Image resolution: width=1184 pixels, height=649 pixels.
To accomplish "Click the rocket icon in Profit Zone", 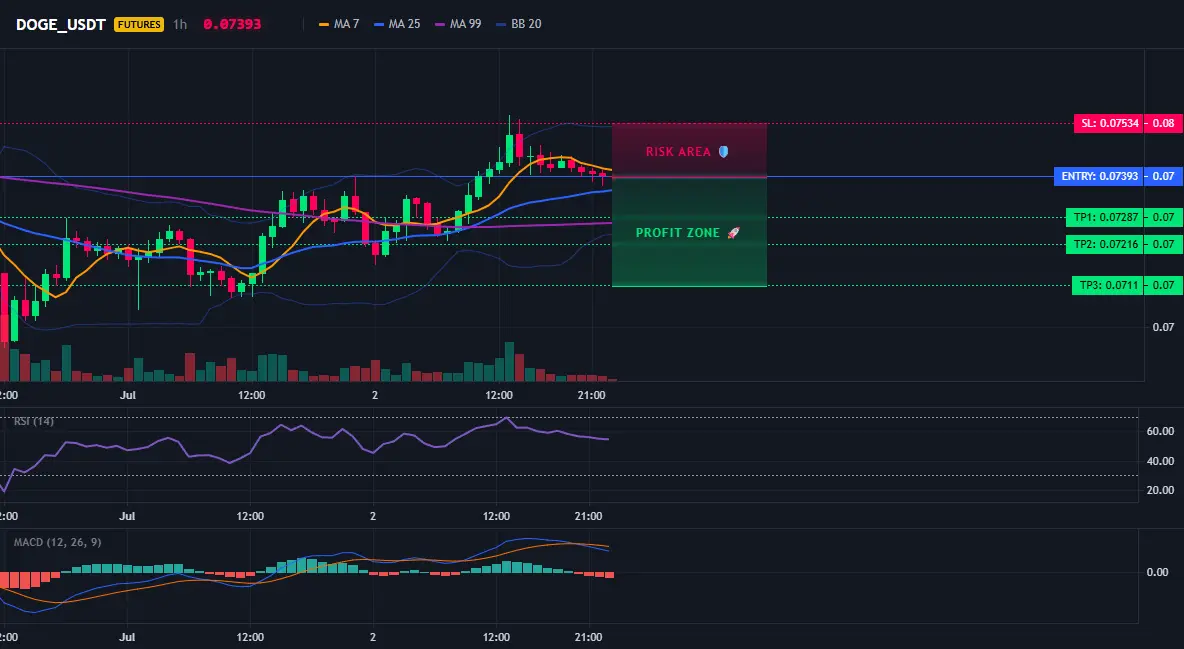I will pos(733,233).
